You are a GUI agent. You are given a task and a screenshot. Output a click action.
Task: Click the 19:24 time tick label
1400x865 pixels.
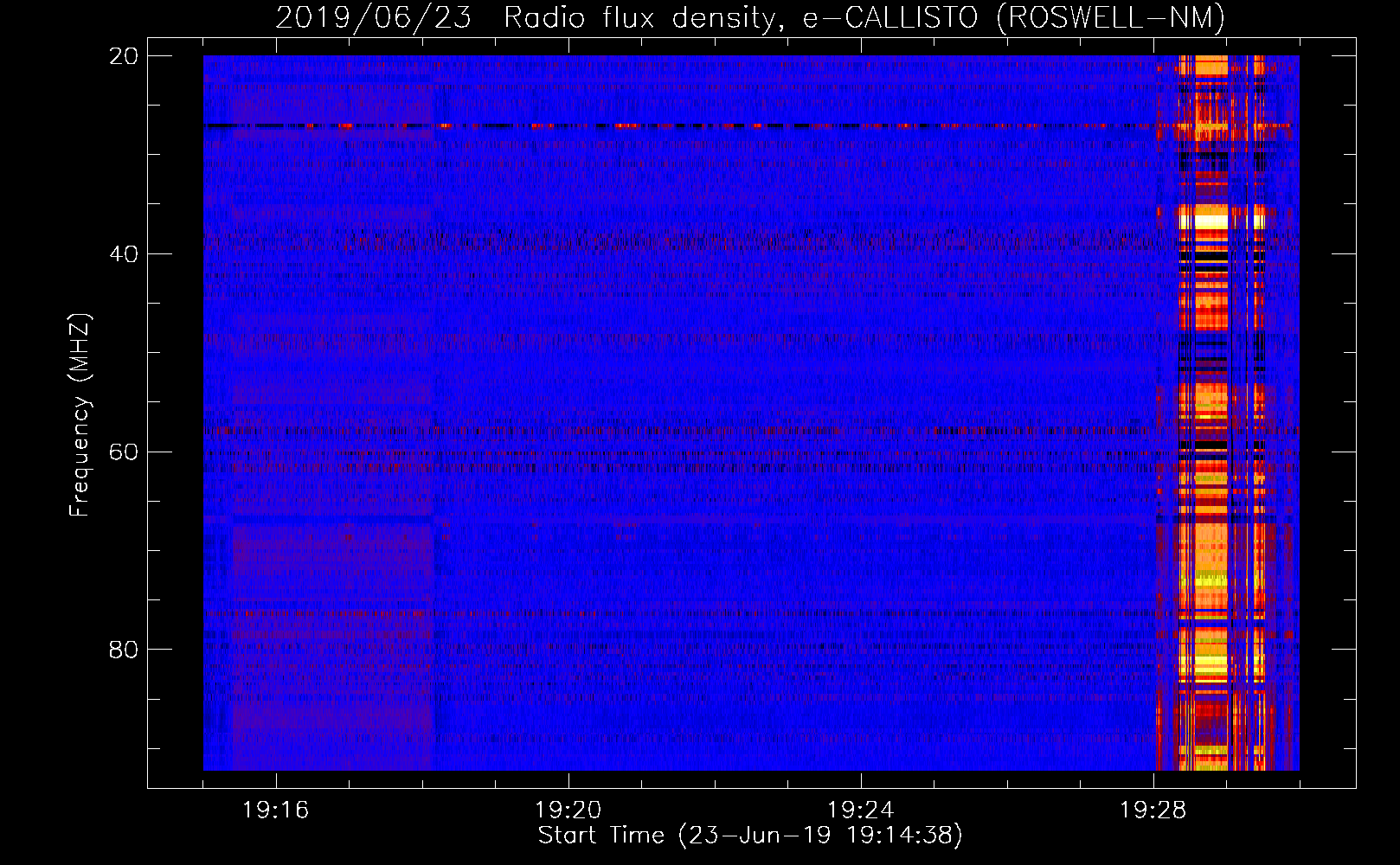point(861,811)
